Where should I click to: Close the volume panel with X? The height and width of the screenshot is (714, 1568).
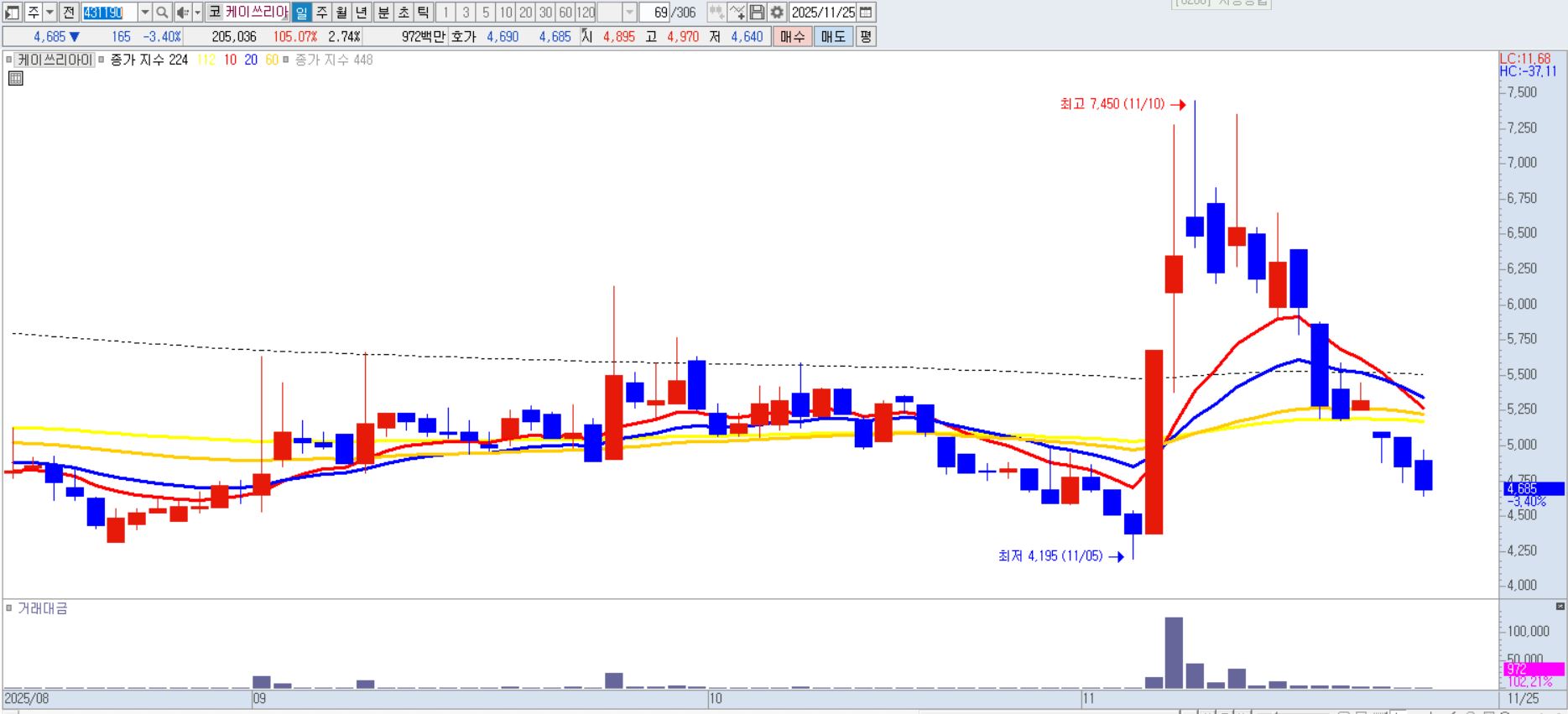1560,606
